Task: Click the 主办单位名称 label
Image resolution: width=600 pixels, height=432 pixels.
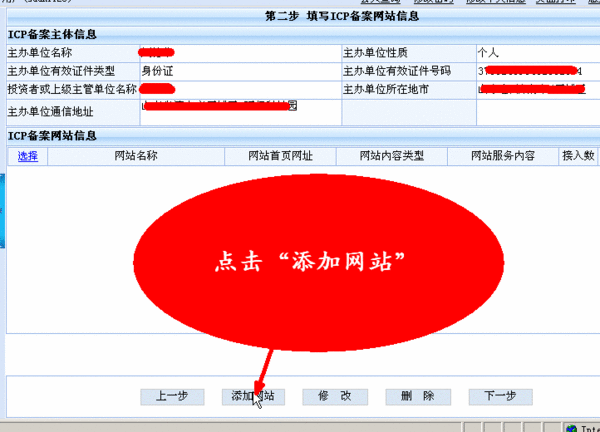Action: point(40,53)
